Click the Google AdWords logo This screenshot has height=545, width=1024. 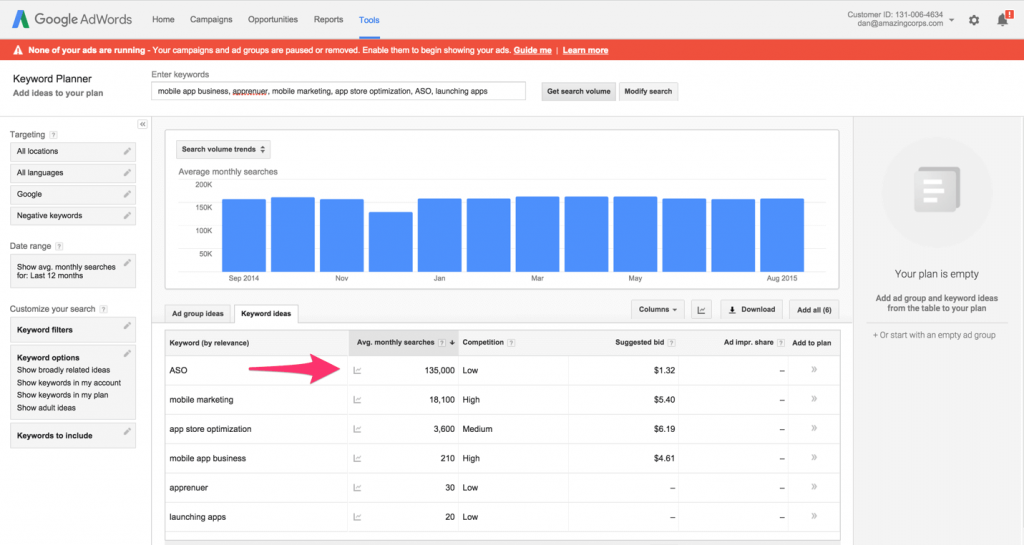coord(72,20)
